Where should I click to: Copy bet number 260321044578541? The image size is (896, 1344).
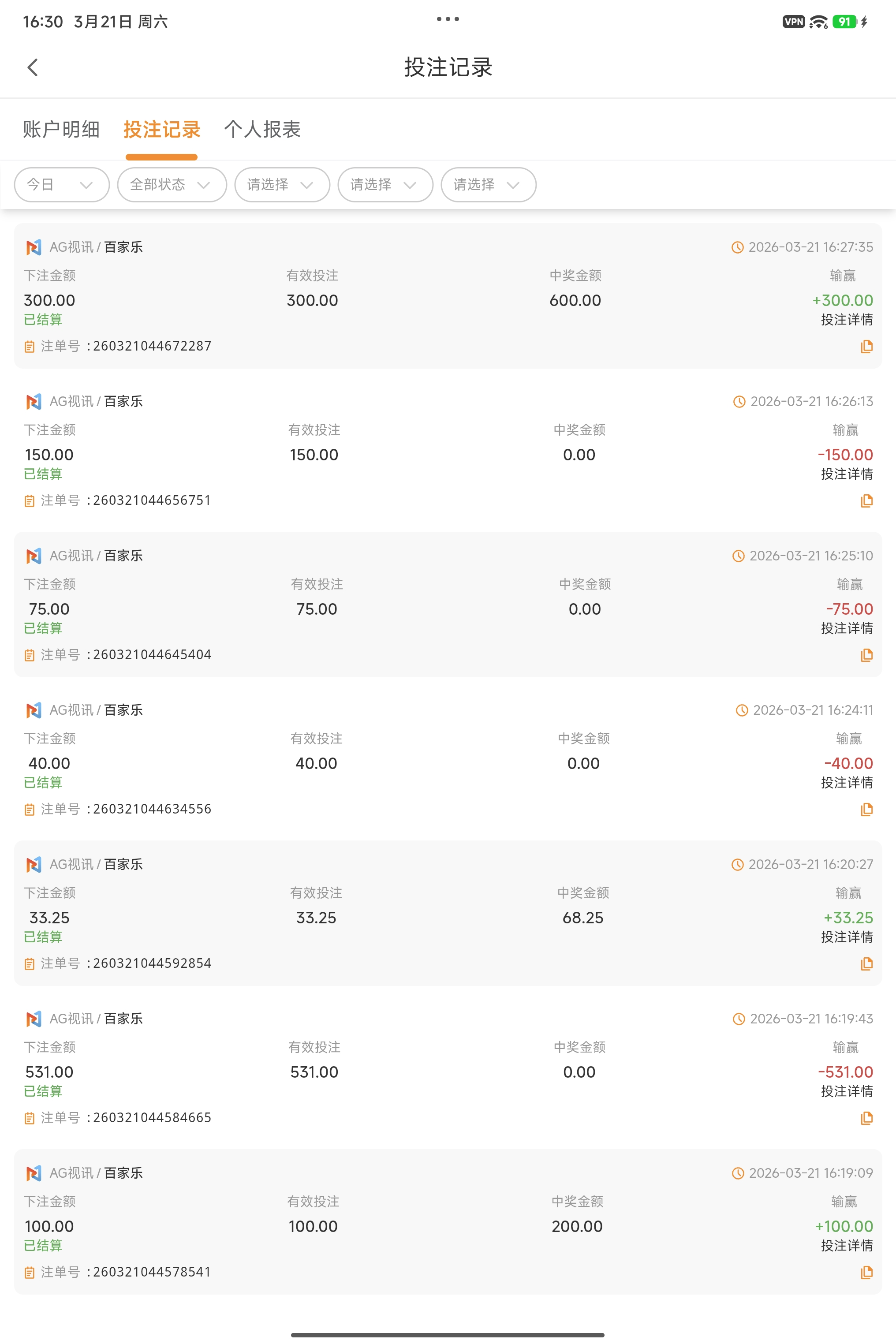pyautogui.click(x=866, y=1272)
